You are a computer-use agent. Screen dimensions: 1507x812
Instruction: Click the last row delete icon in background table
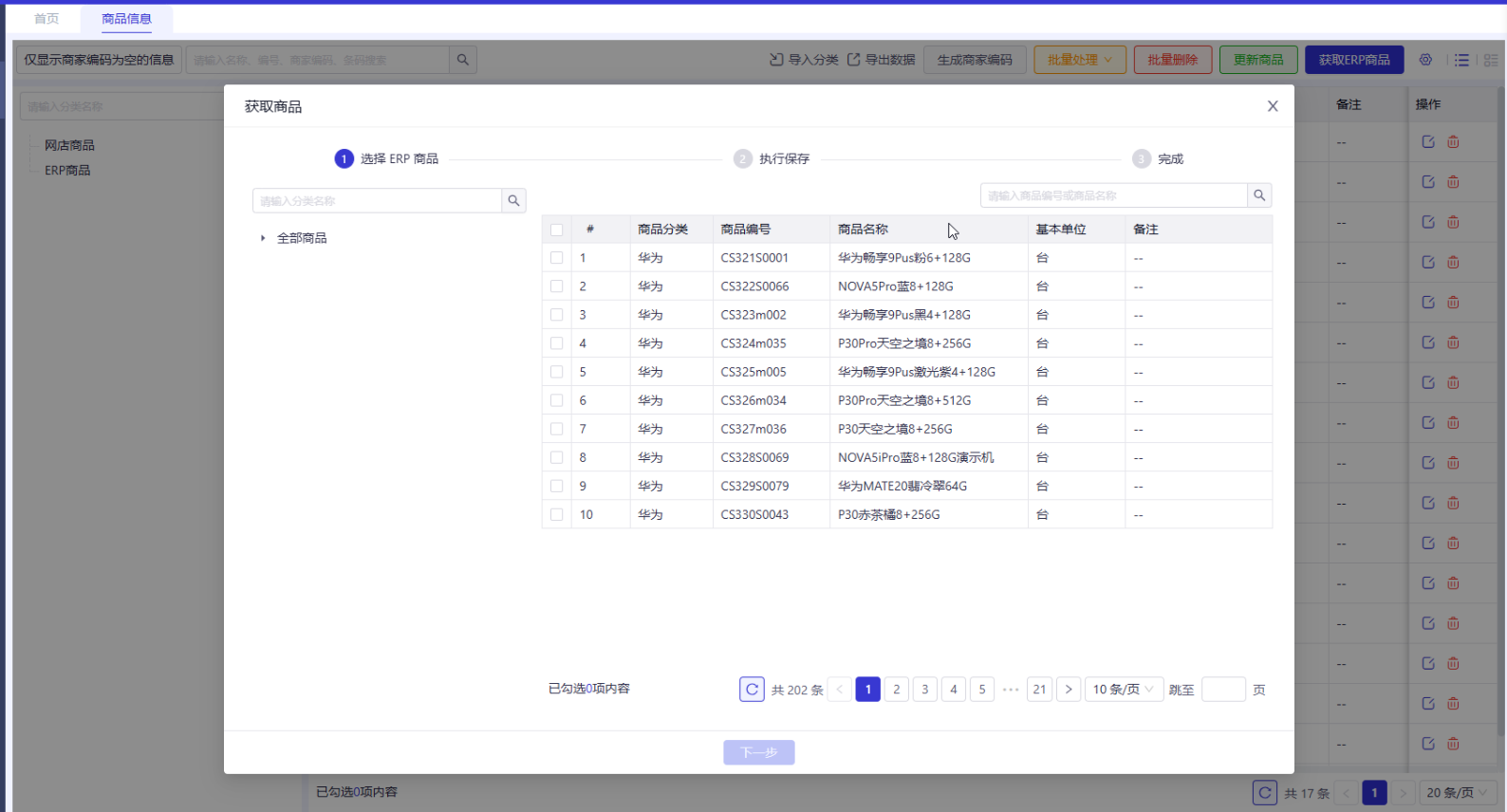1453,744
